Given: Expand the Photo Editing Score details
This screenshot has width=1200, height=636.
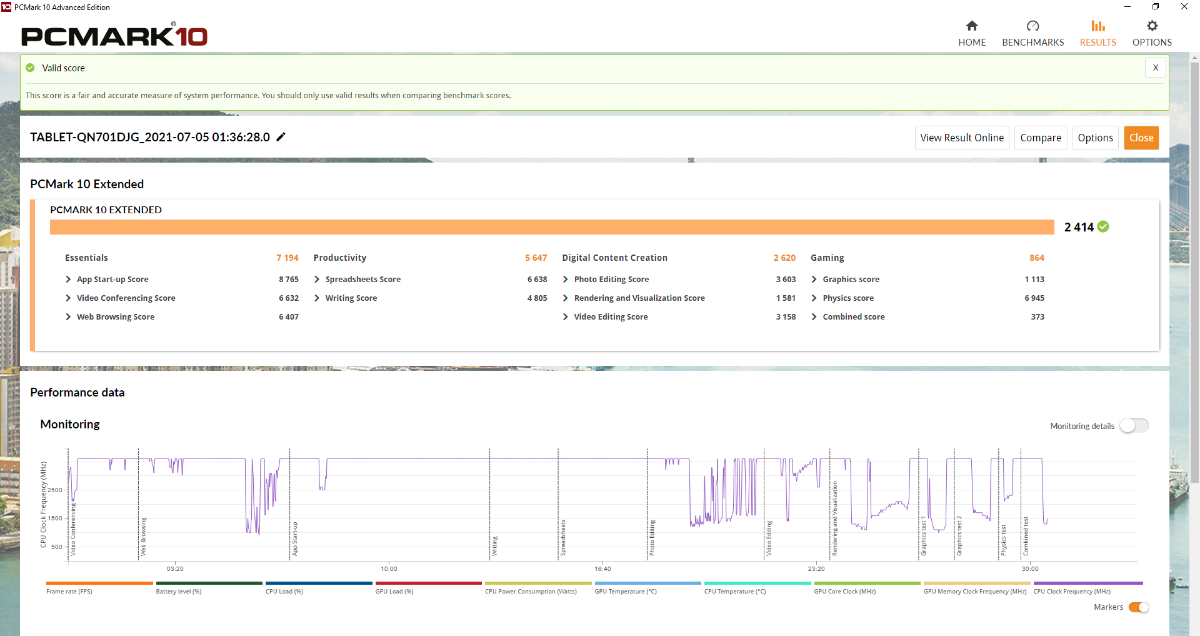Looking at the screenshot, I should [611, 280].
